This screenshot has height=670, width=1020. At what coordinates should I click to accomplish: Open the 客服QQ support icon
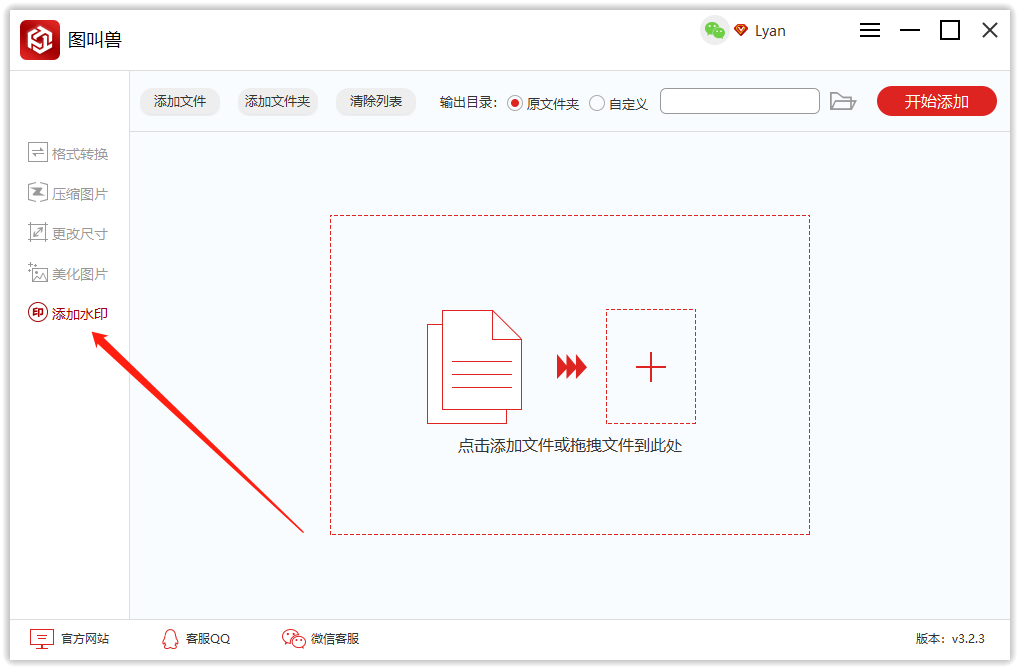[x=168, y=638]
